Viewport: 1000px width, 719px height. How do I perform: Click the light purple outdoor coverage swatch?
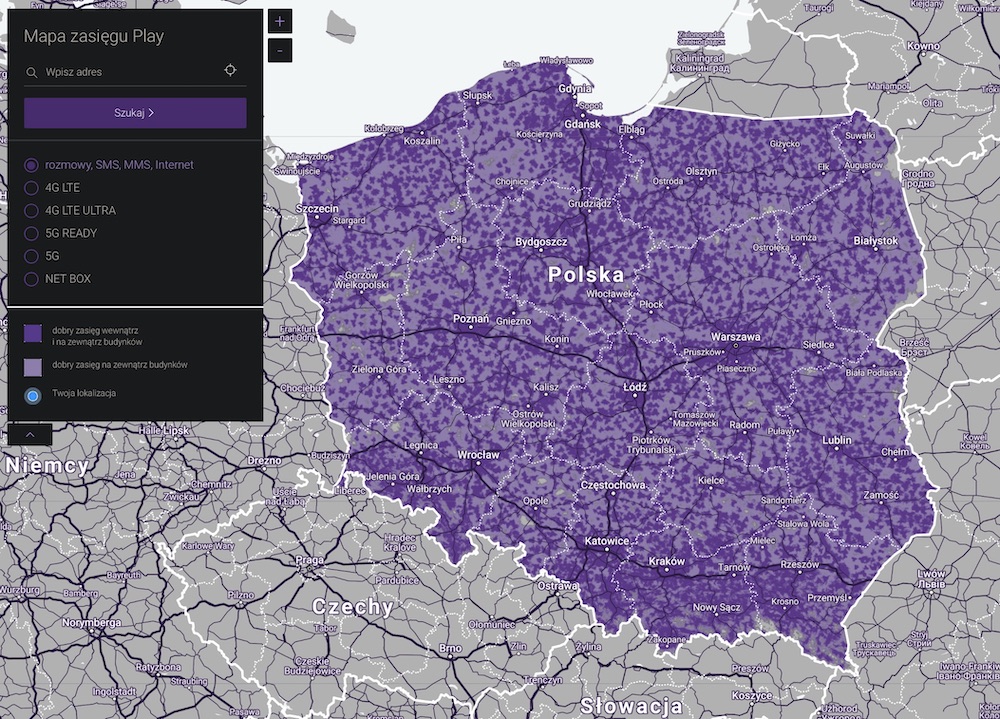[33, 367]
